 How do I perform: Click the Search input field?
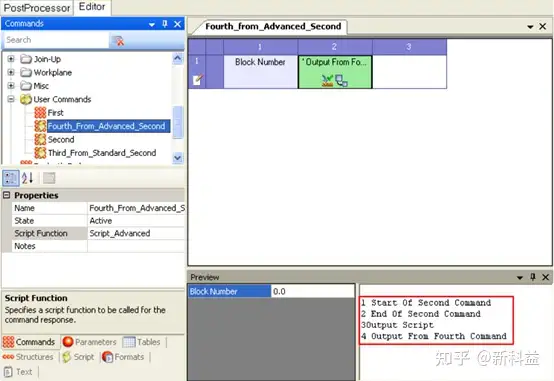coord(56,40)
